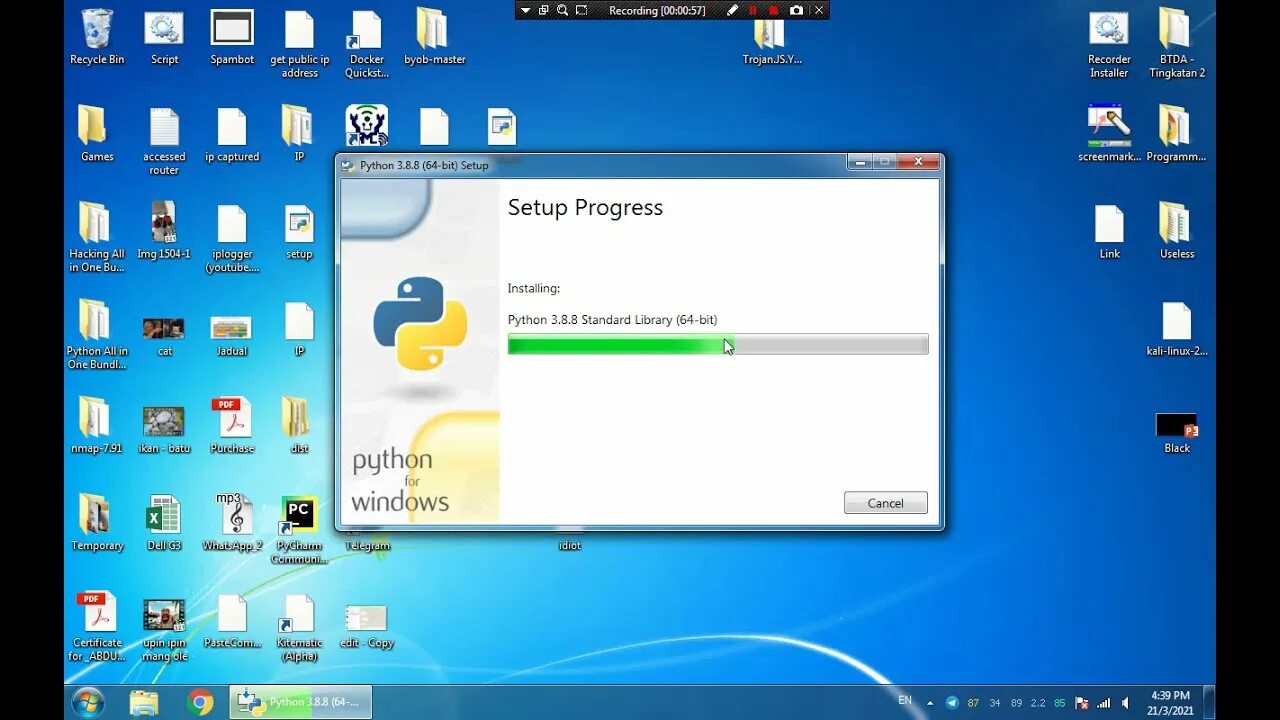The height and width of the screenshot is (720, 1280).
Task: Select the Kitematic (Alpha) shortcut
Action: point(299,626)
